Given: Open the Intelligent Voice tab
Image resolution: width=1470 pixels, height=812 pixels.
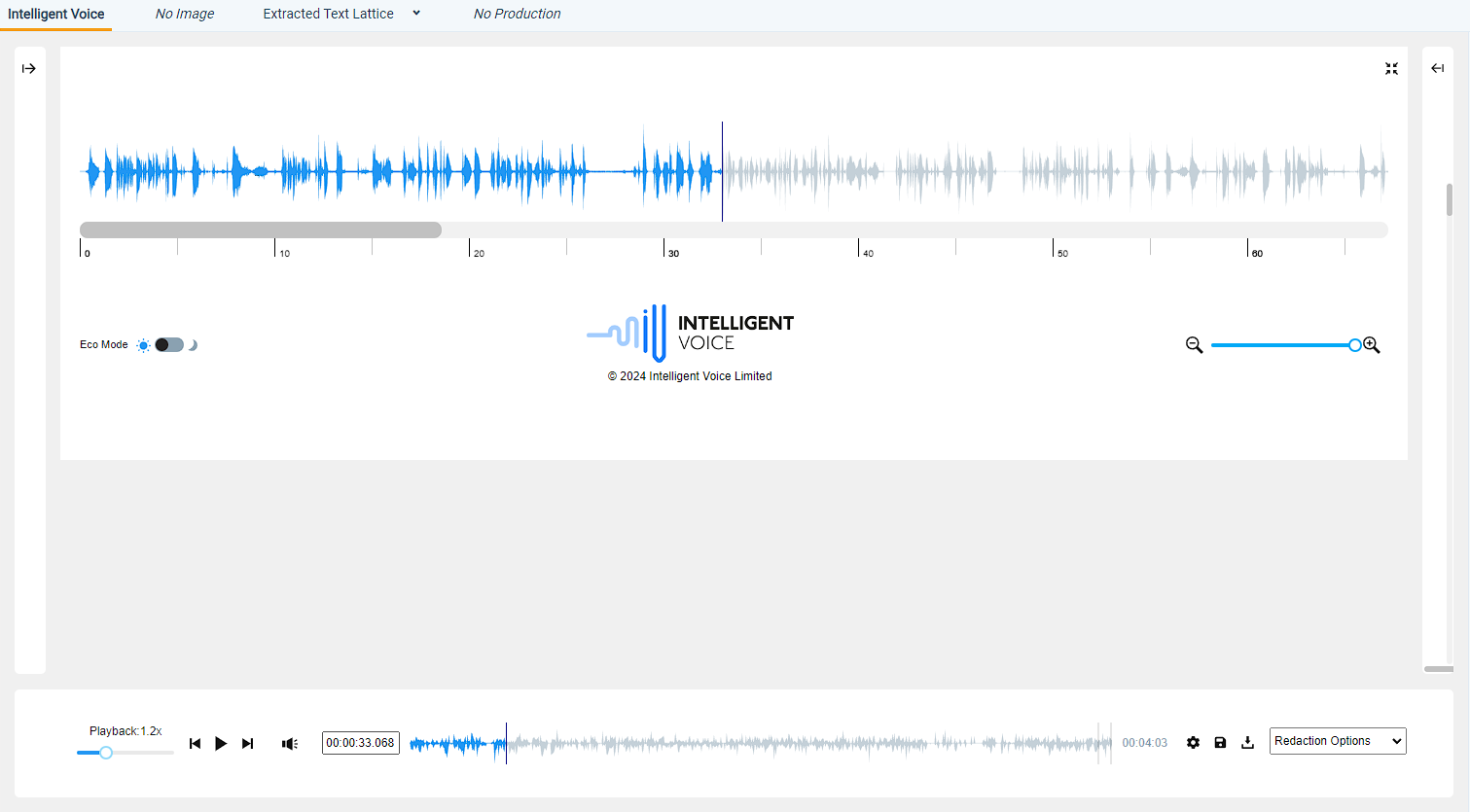Looking at the screenshot, I should click(55, 14).
